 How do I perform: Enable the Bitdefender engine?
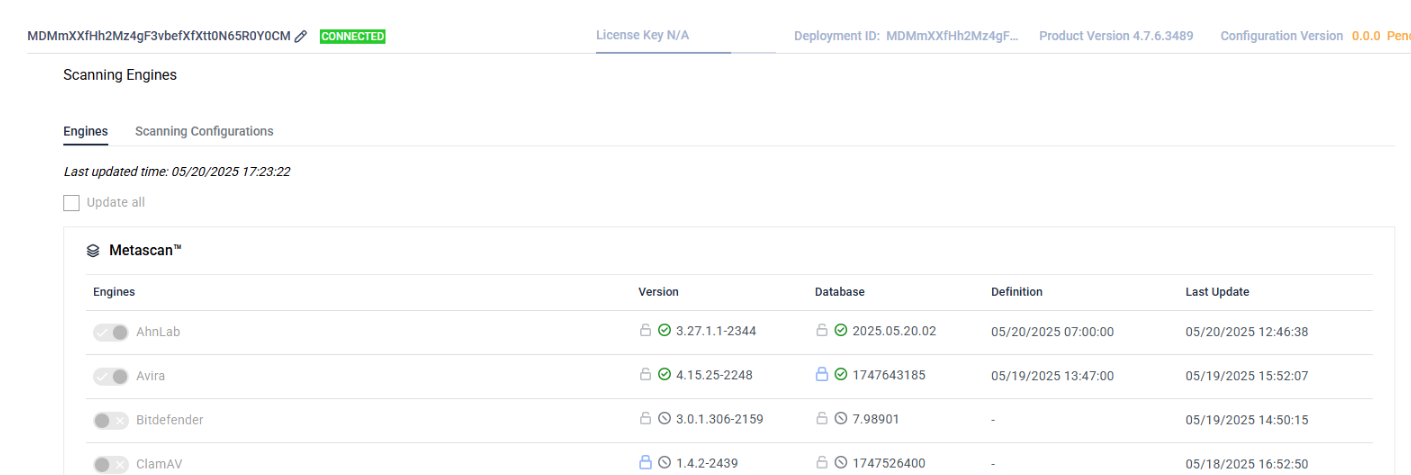click(x=111, y=420)
